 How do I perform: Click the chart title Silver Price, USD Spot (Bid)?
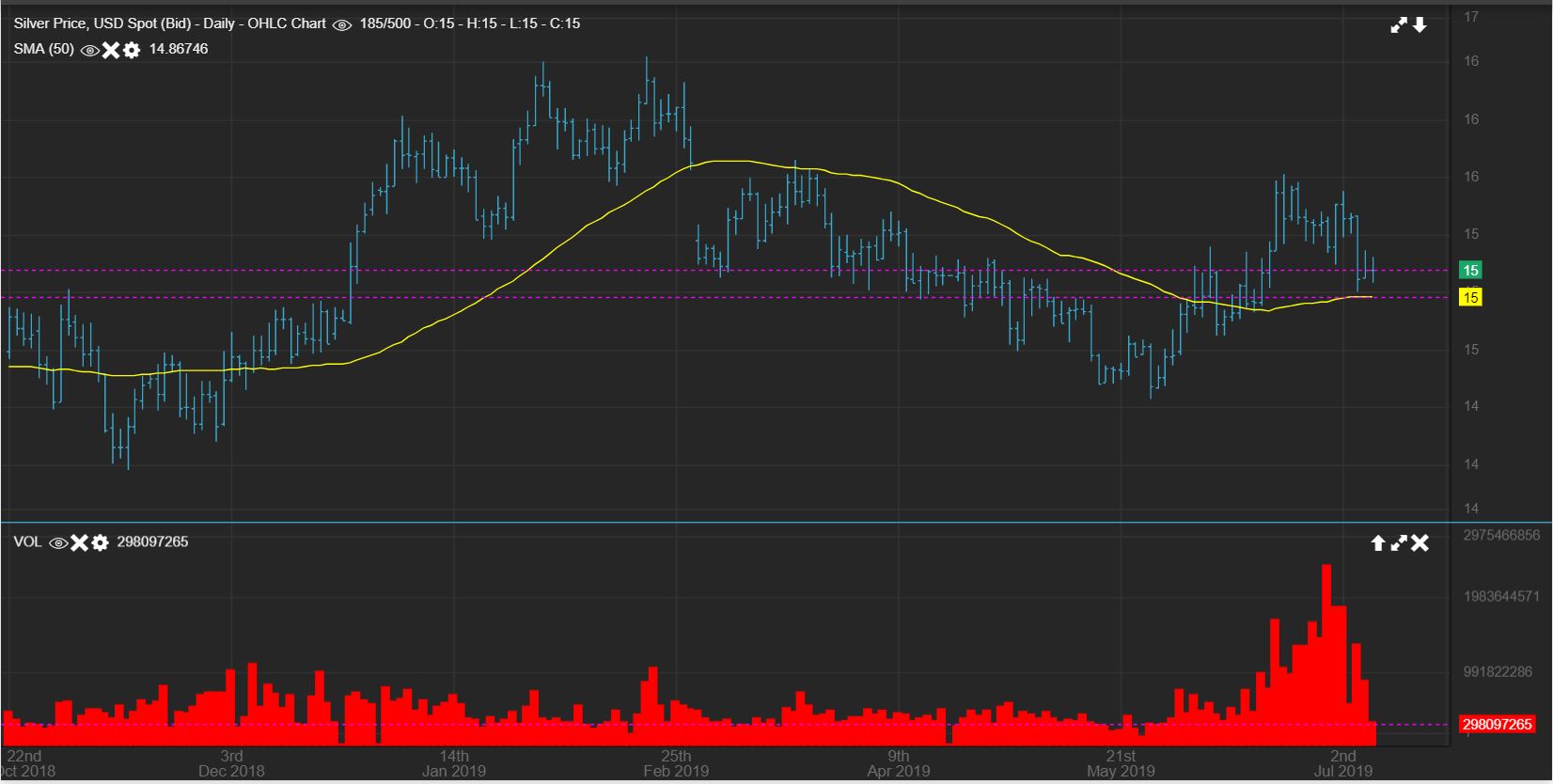point(102,24)
